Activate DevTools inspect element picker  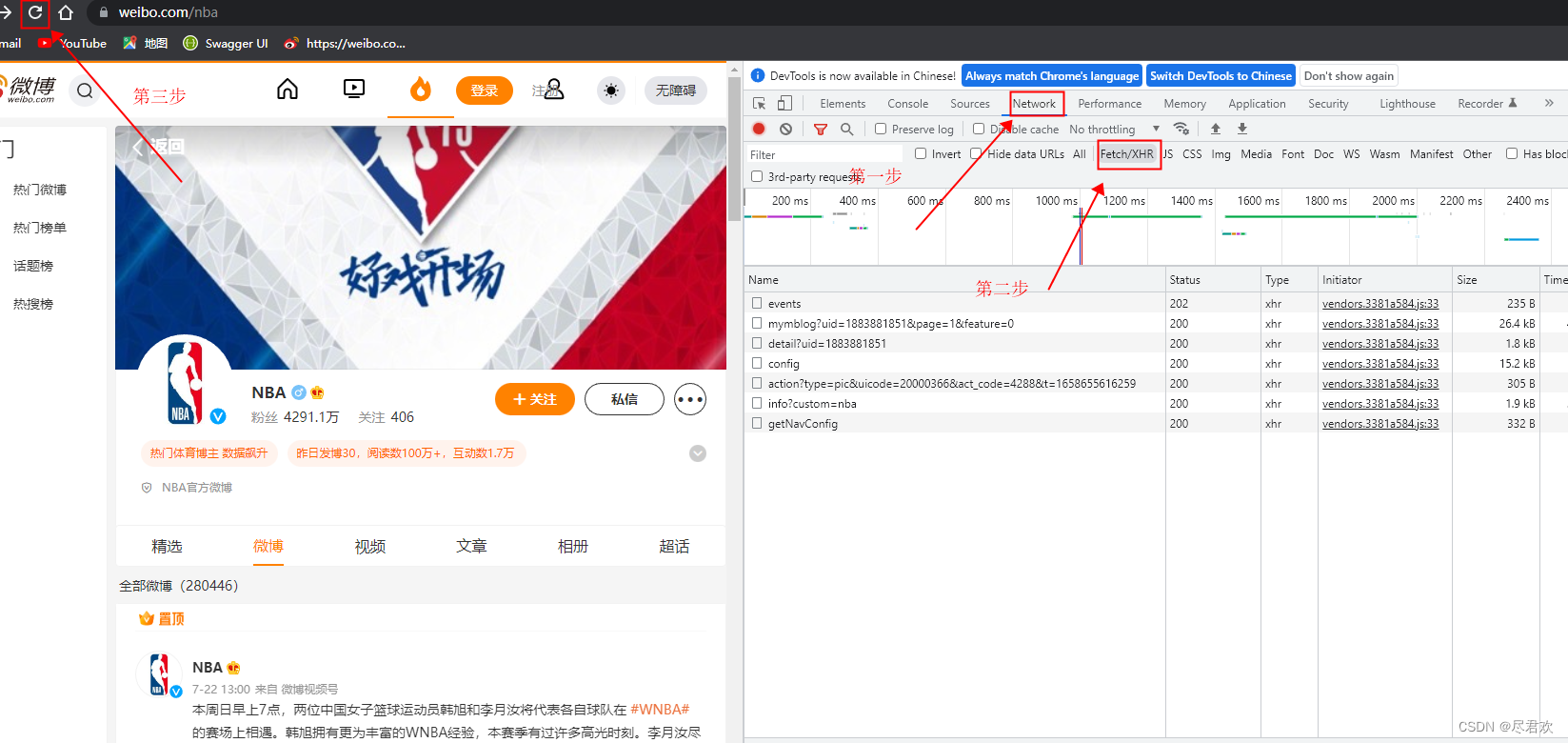[759, 103]
